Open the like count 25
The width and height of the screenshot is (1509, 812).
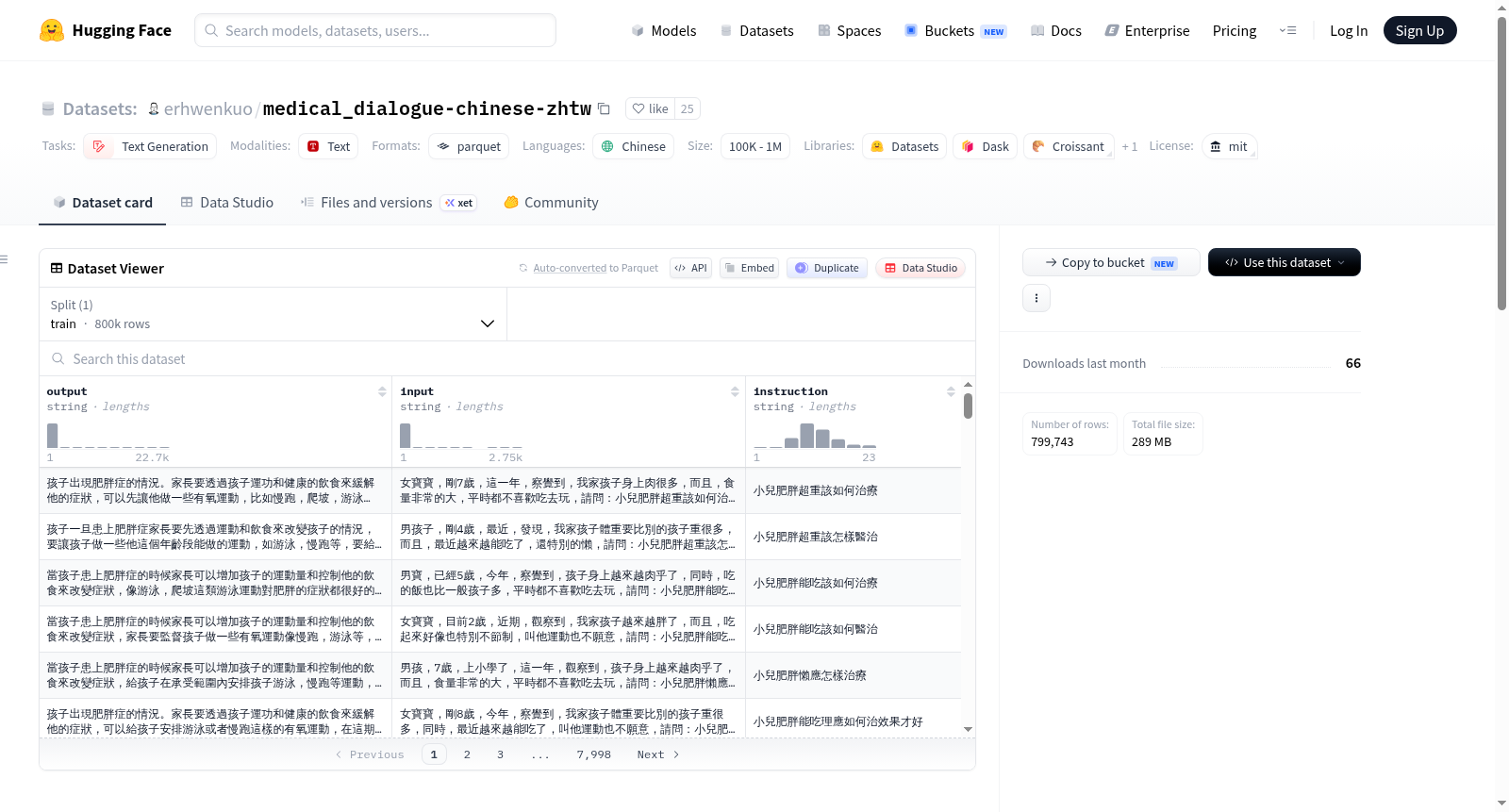688,108
